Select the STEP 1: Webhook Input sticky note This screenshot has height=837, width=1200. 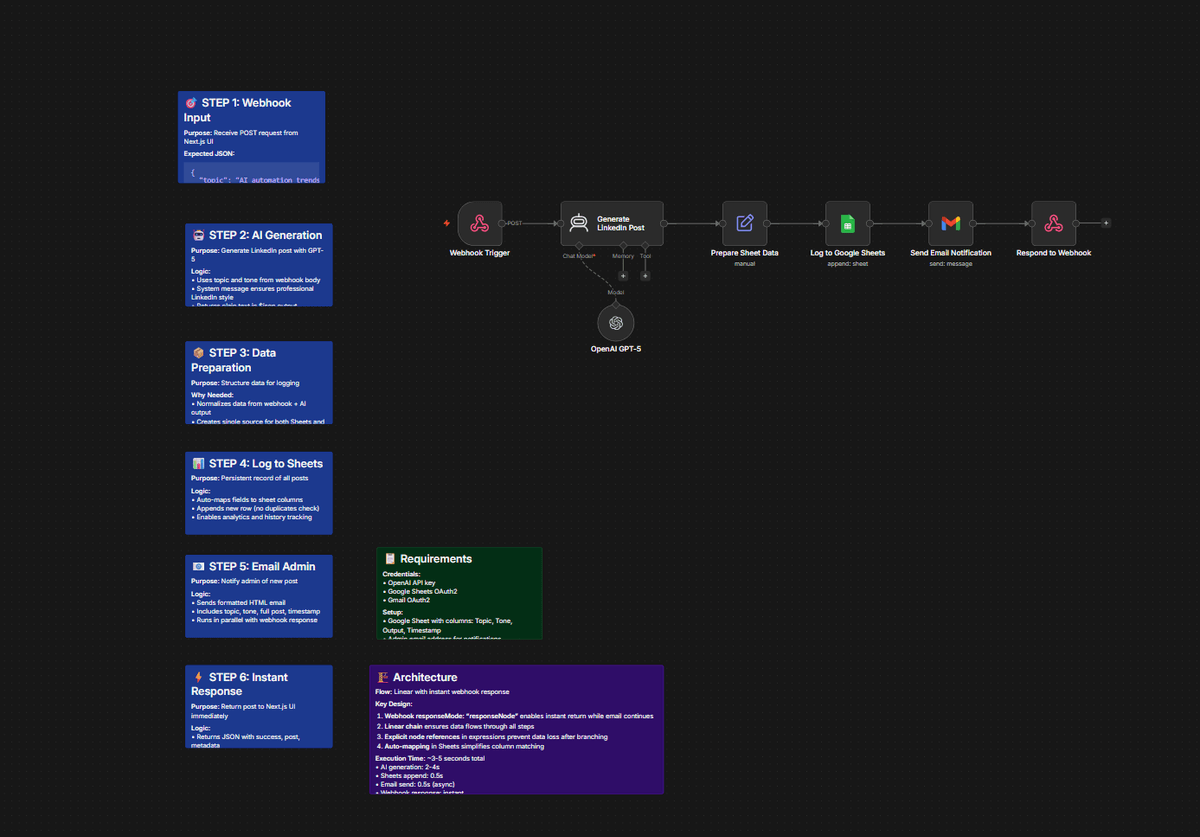(251, 137)
